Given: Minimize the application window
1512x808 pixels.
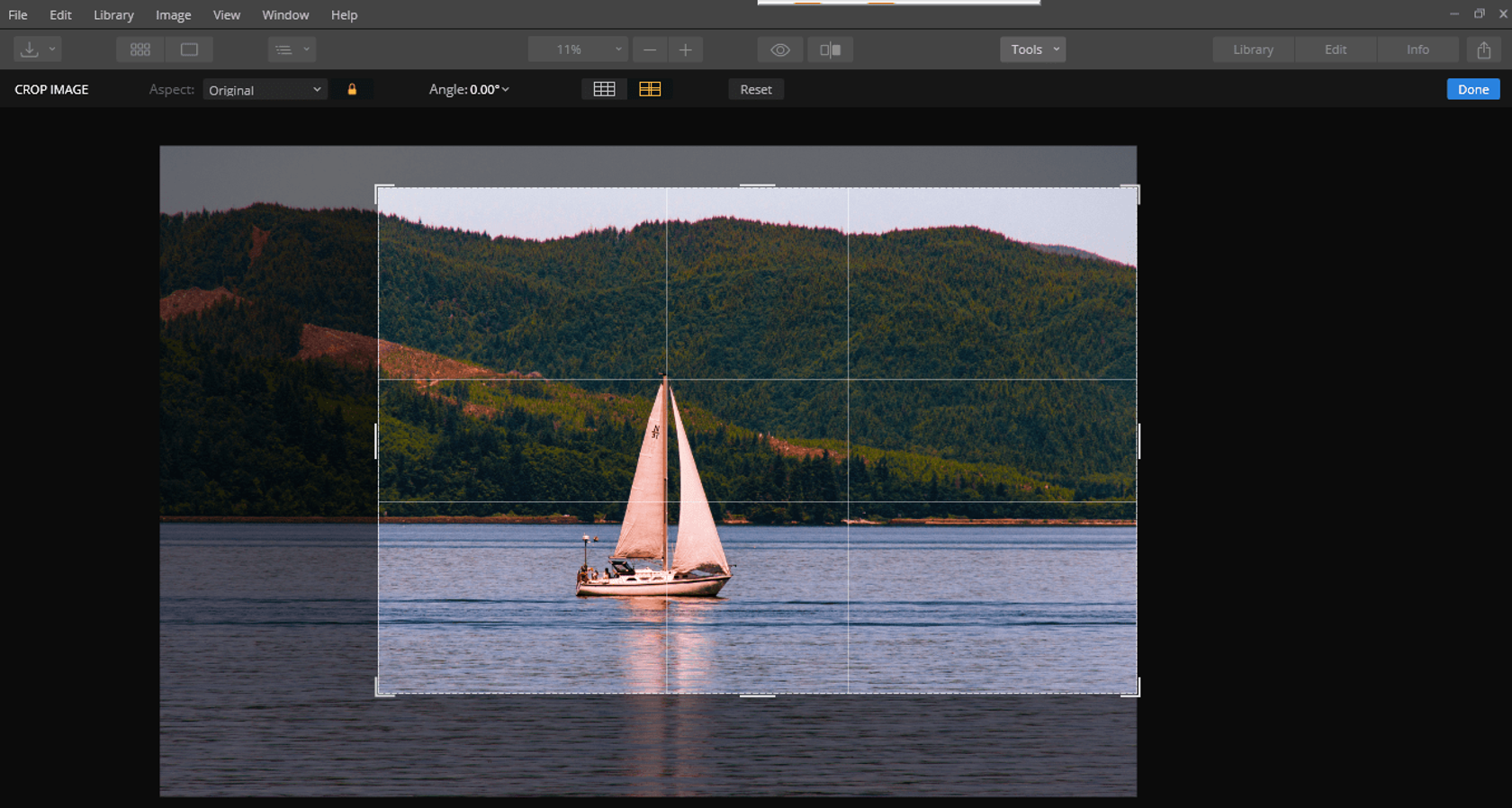Looking at the screenshot, I should pos(1454,13).
